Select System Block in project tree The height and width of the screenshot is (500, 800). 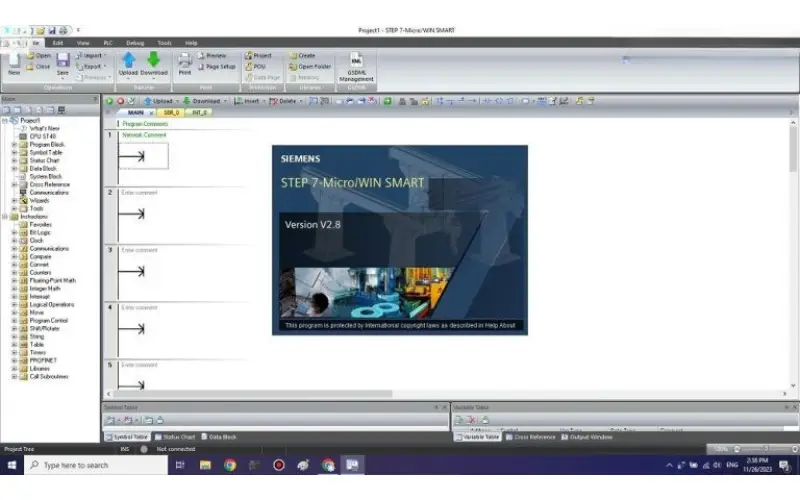pyautogui.click(x=45, y=177)
